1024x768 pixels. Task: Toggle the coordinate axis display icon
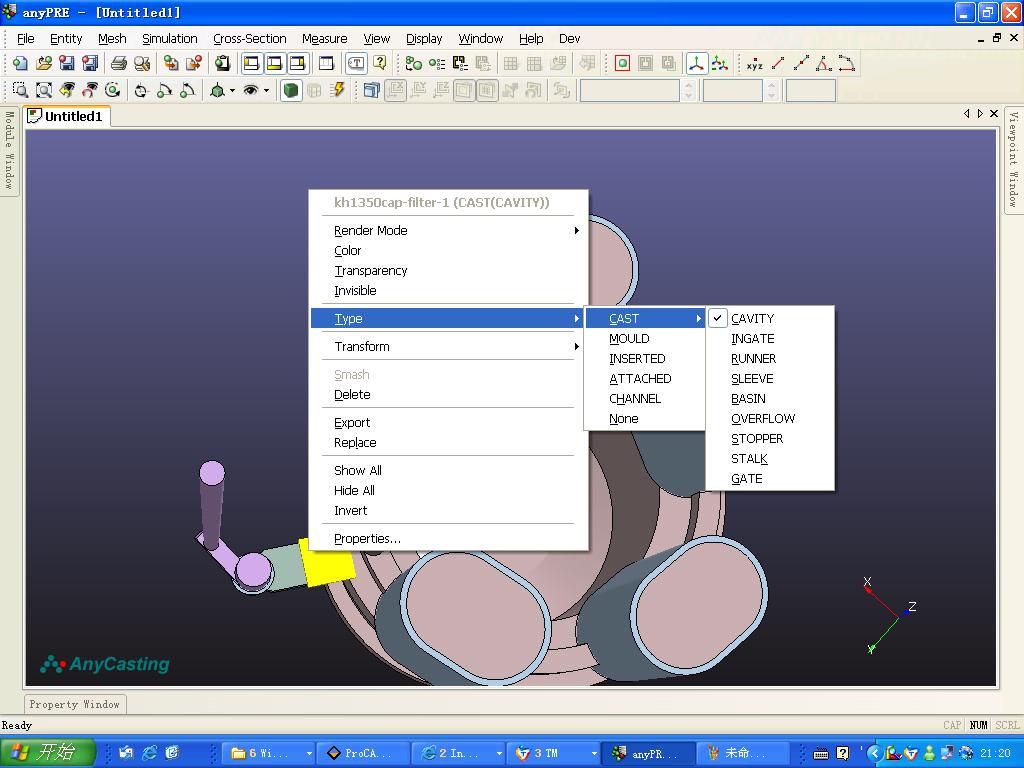point(696,63)
